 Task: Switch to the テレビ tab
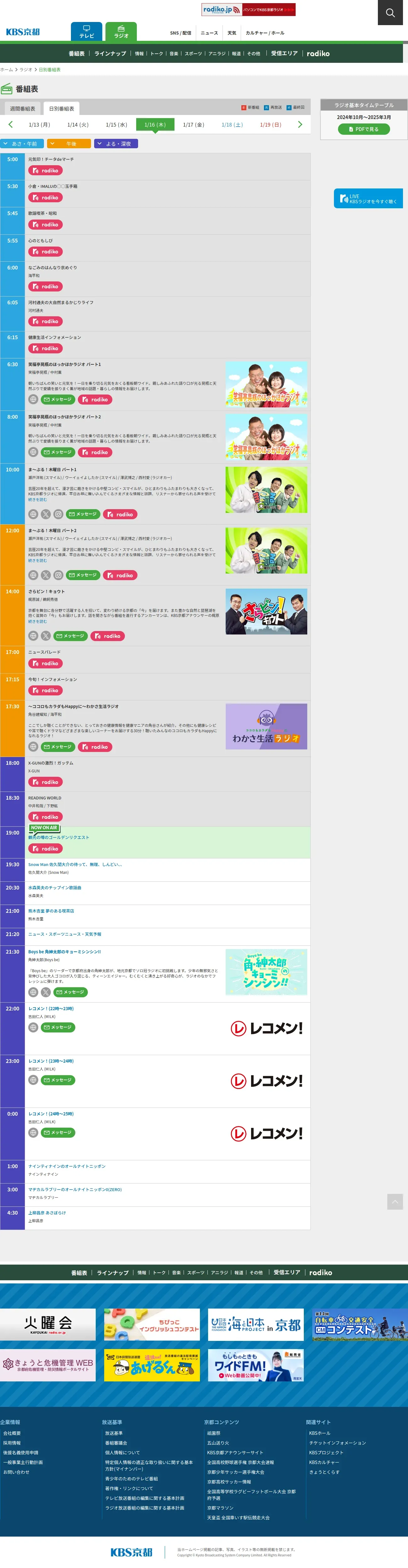(x=86, y=32)
